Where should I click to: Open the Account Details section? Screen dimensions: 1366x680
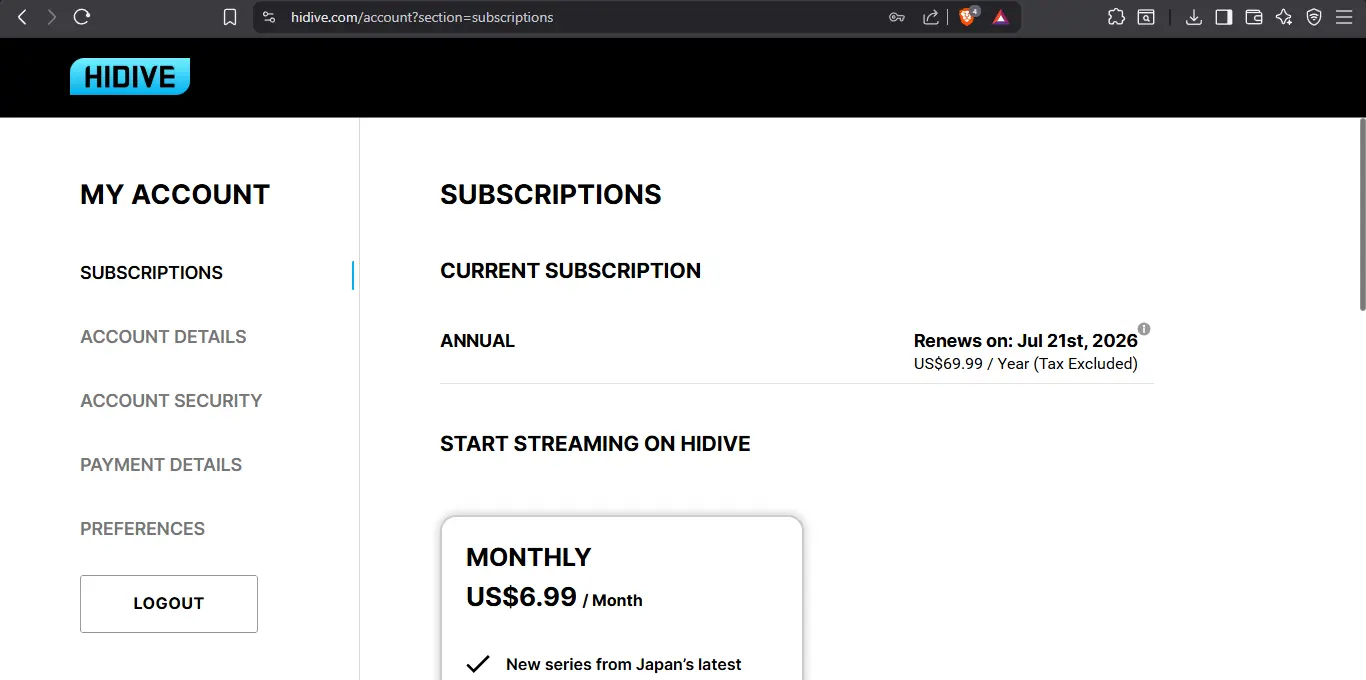coord(163,337)
